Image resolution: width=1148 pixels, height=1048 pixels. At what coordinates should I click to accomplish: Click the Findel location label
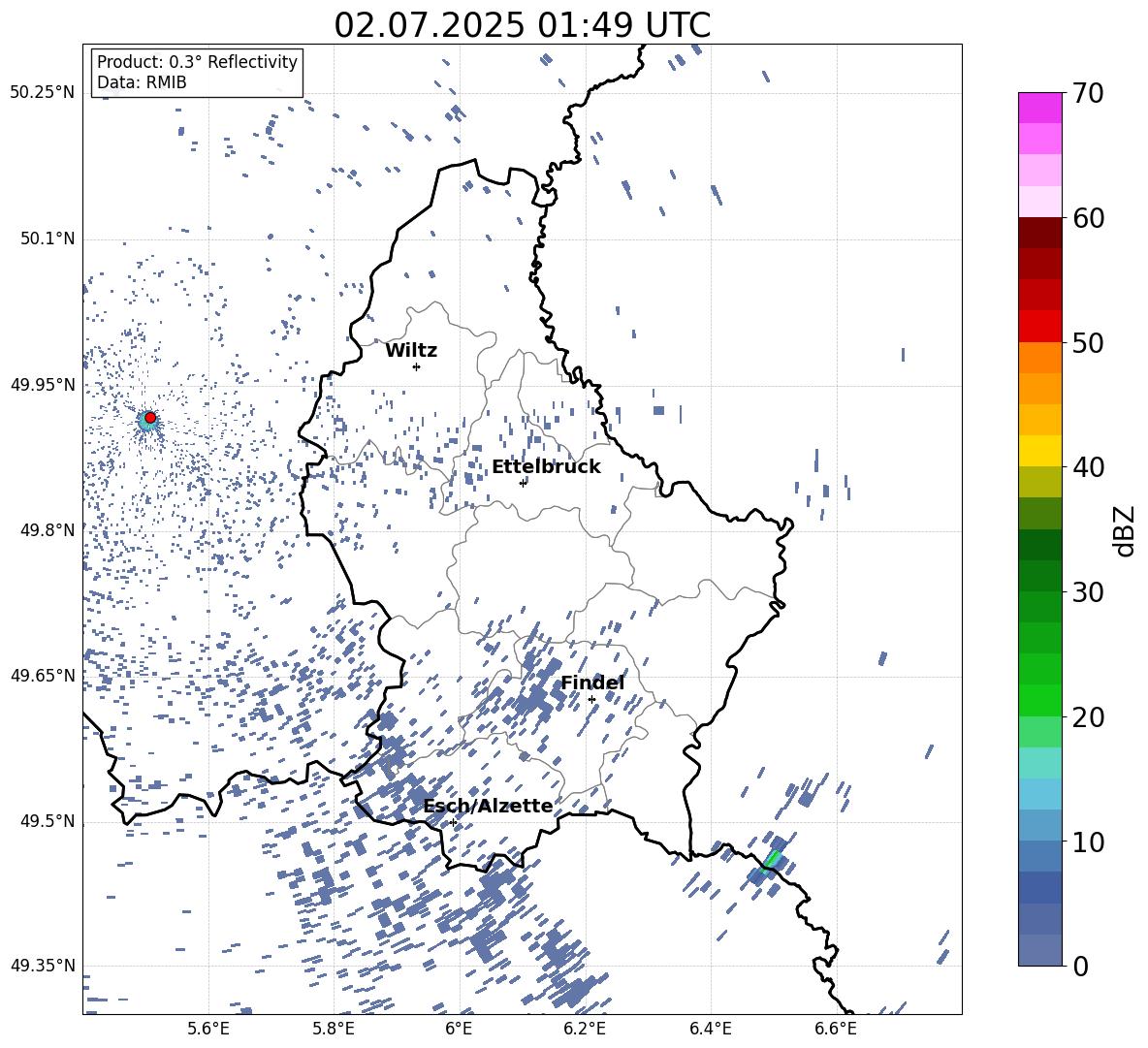(592, 683)
